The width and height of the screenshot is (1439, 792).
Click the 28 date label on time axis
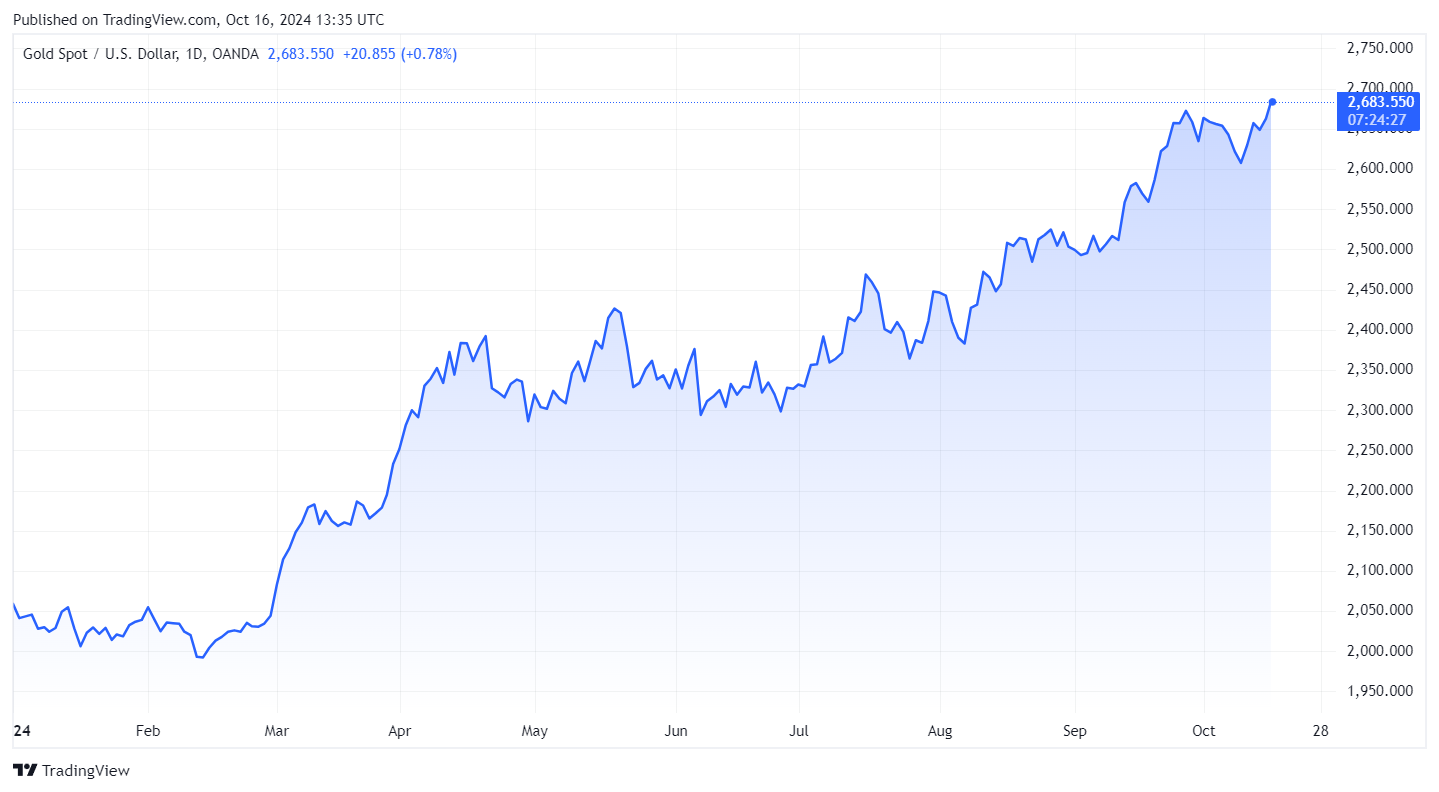1320,731
